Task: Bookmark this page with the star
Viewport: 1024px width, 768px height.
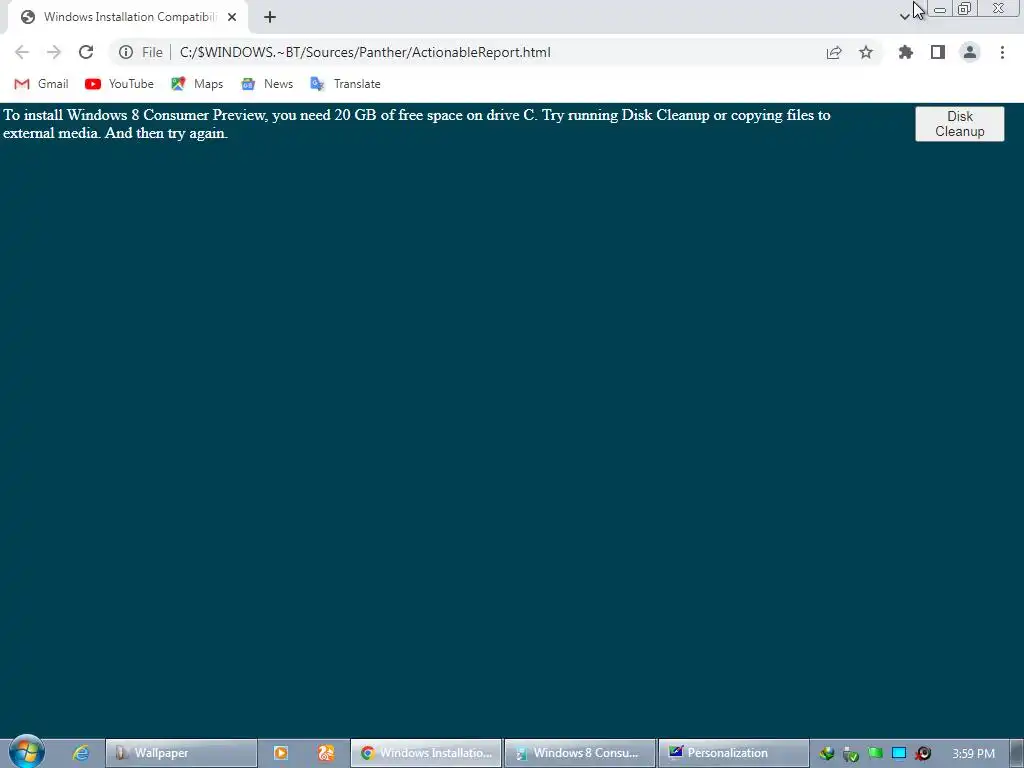Action: click(866, 52)
